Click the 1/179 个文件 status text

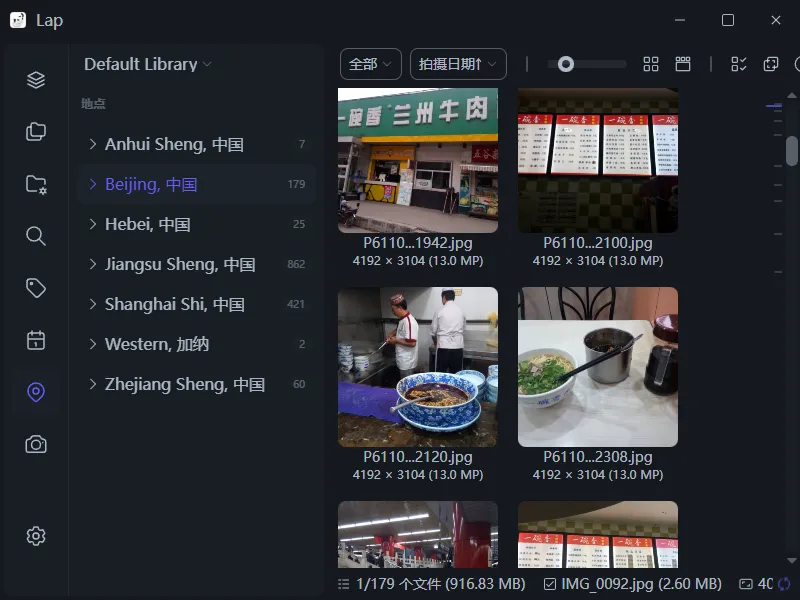(441, 584)
